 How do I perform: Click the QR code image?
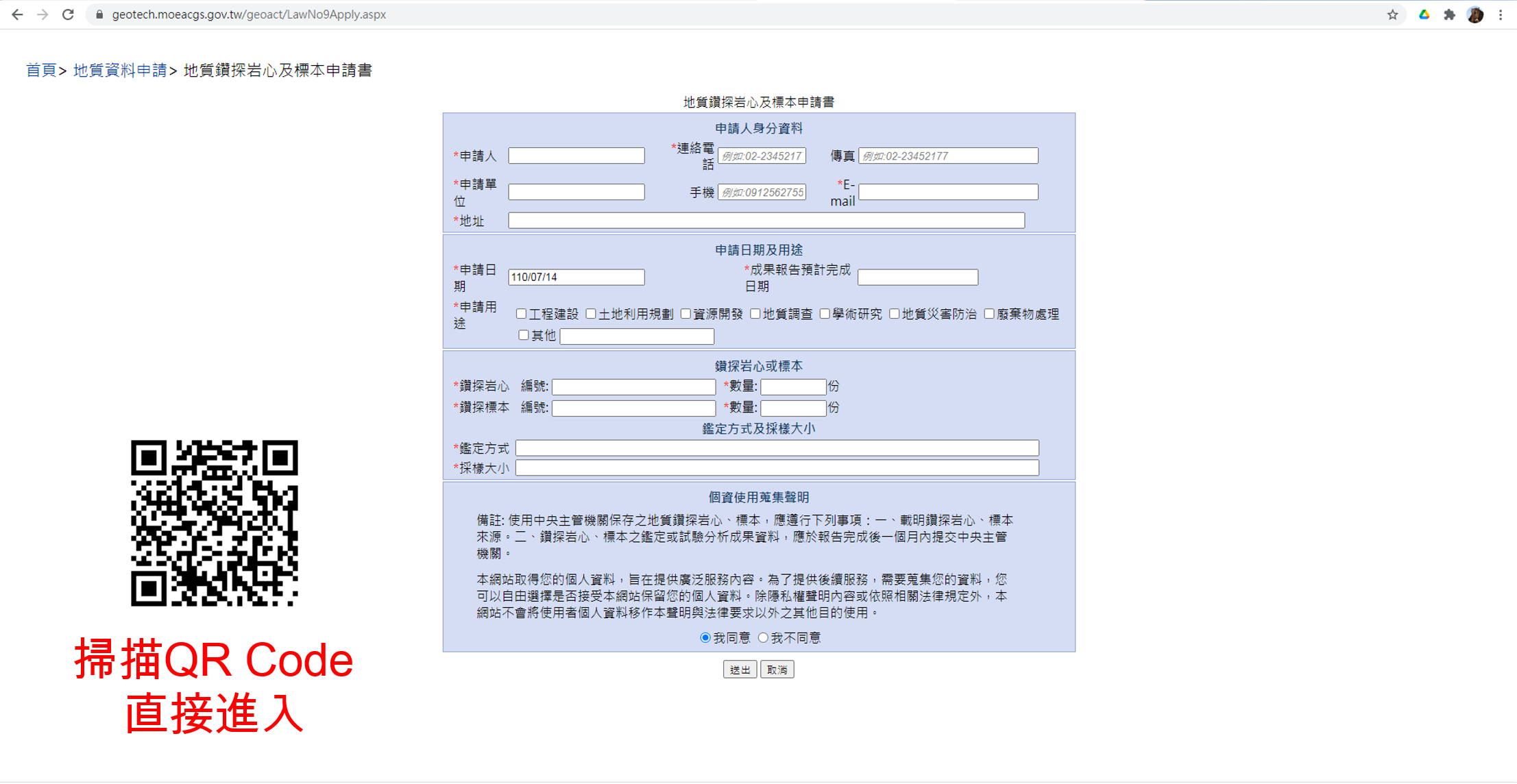(215, 524)
